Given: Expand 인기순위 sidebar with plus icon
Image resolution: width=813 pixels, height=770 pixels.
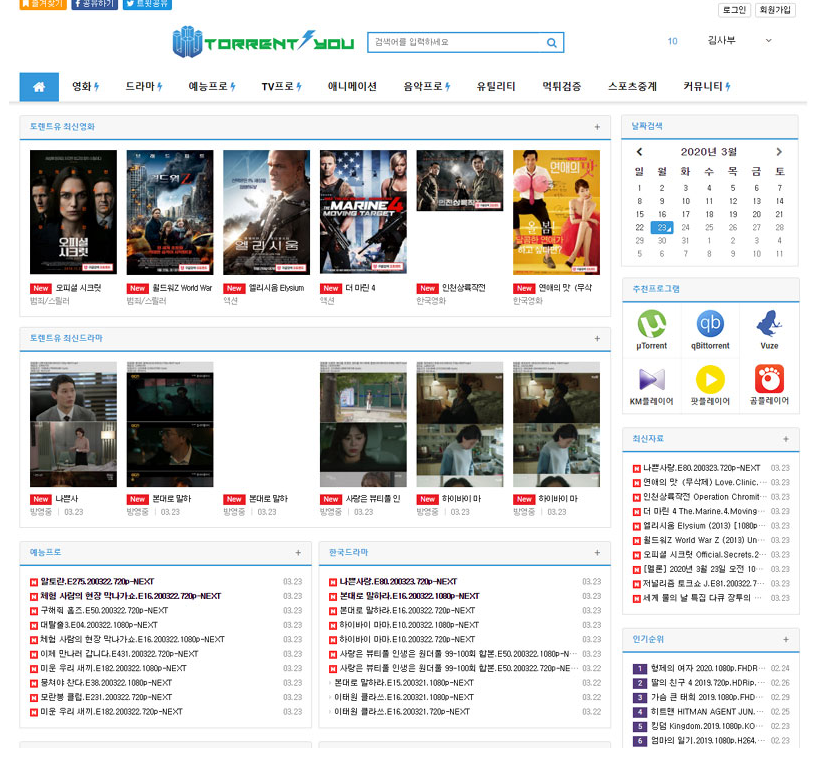Looking at the screenshot, I should (x=786, y=640).
